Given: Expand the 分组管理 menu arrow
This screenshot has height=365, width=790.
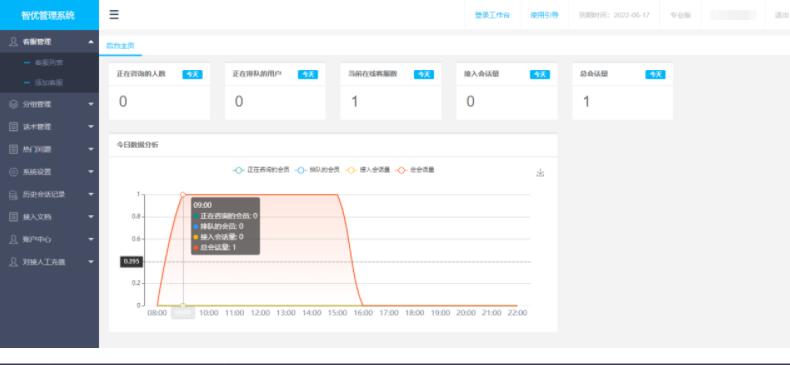Looking at the screenshot, I should point(91,104).
